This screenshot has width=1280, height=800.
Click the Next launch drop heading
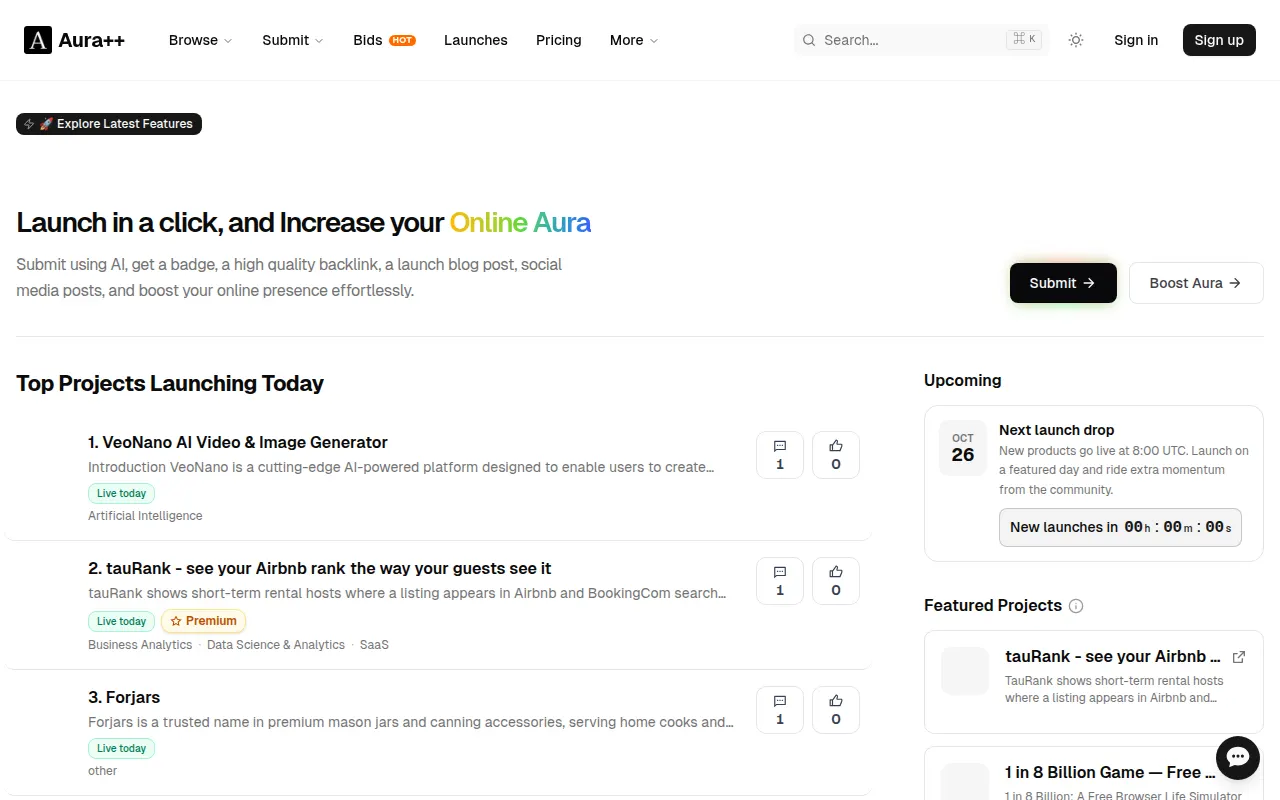pyautogui.click(x=1056, y=430)
